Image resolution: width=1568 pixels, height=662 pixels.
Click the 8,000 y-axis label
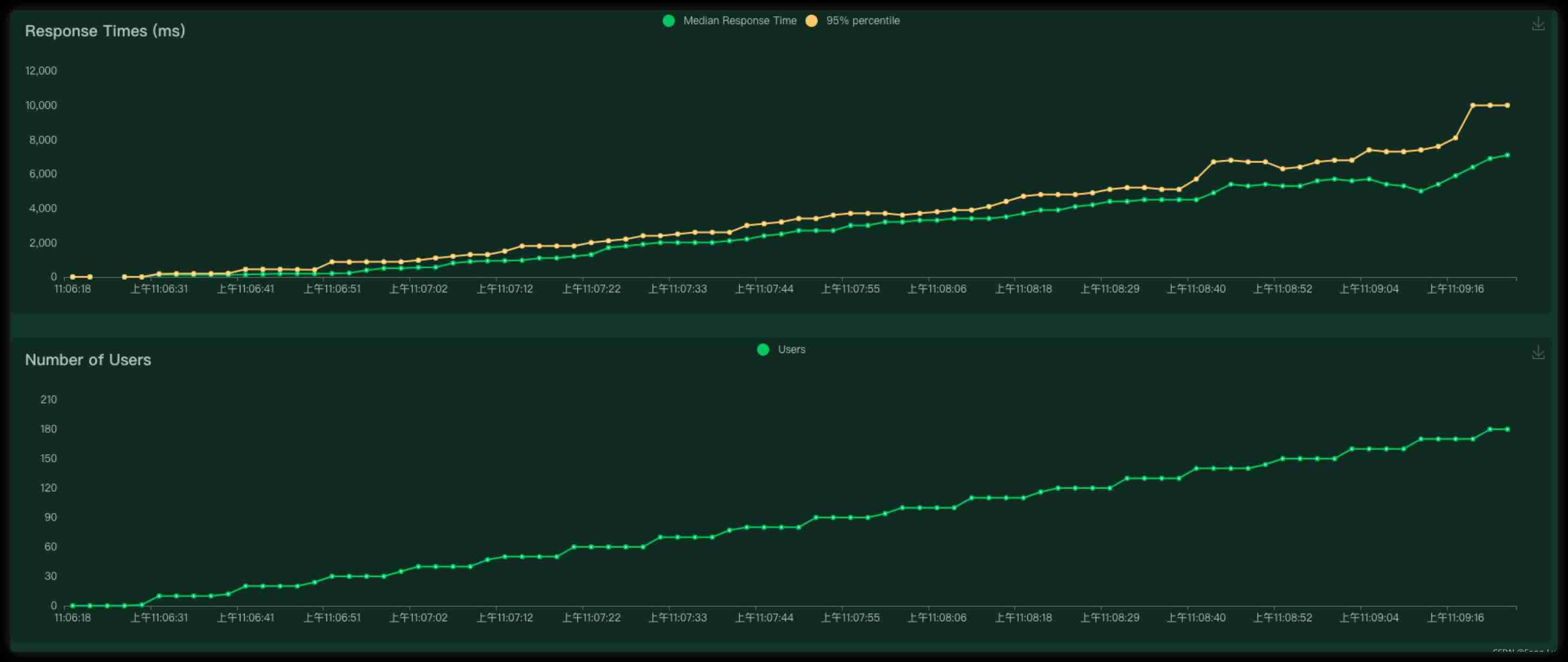pos(43,140)
